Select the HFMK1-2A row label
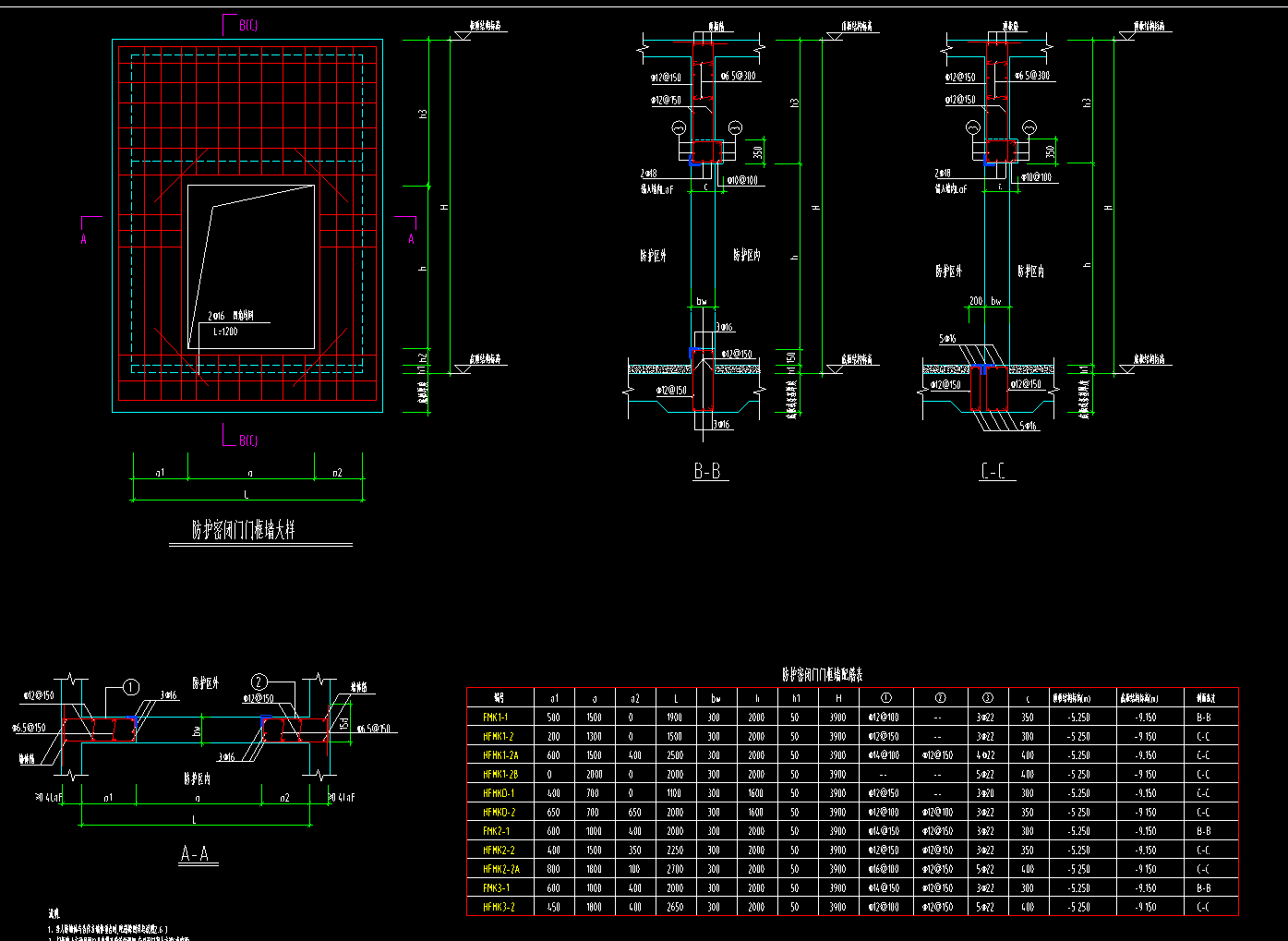The width and height of the screenshot is (1288, 941). pos(500,755)
